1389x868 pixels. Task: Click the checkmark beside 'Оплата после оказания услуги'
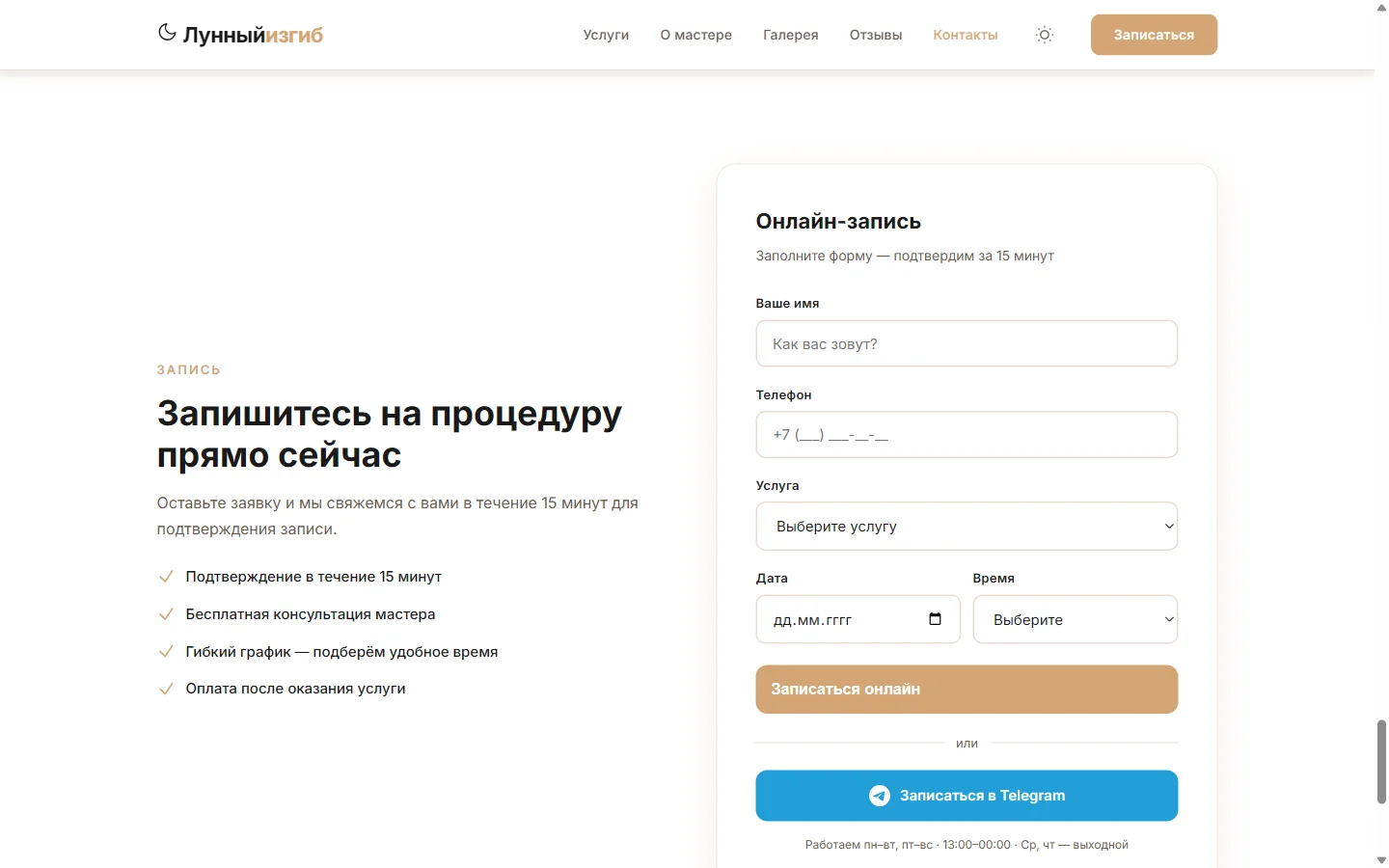[166, 689]
